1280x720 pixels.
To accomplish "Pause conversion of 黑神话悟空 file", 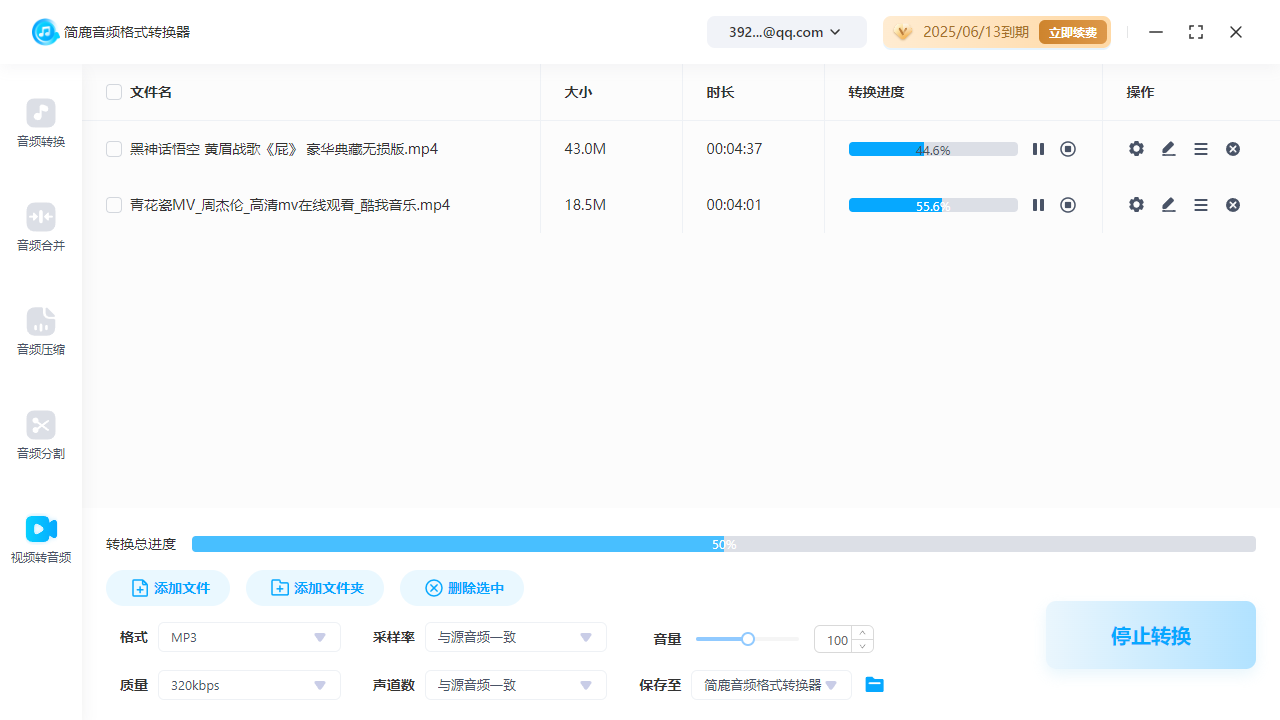I will (1038, 148).
